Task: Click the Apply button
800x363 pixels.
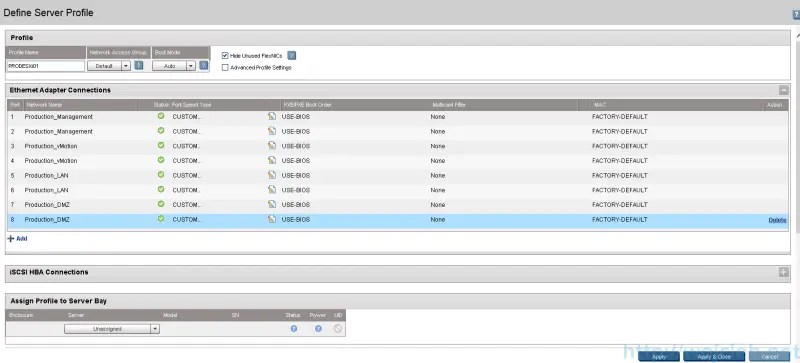Action: click(x=659, y=357)
